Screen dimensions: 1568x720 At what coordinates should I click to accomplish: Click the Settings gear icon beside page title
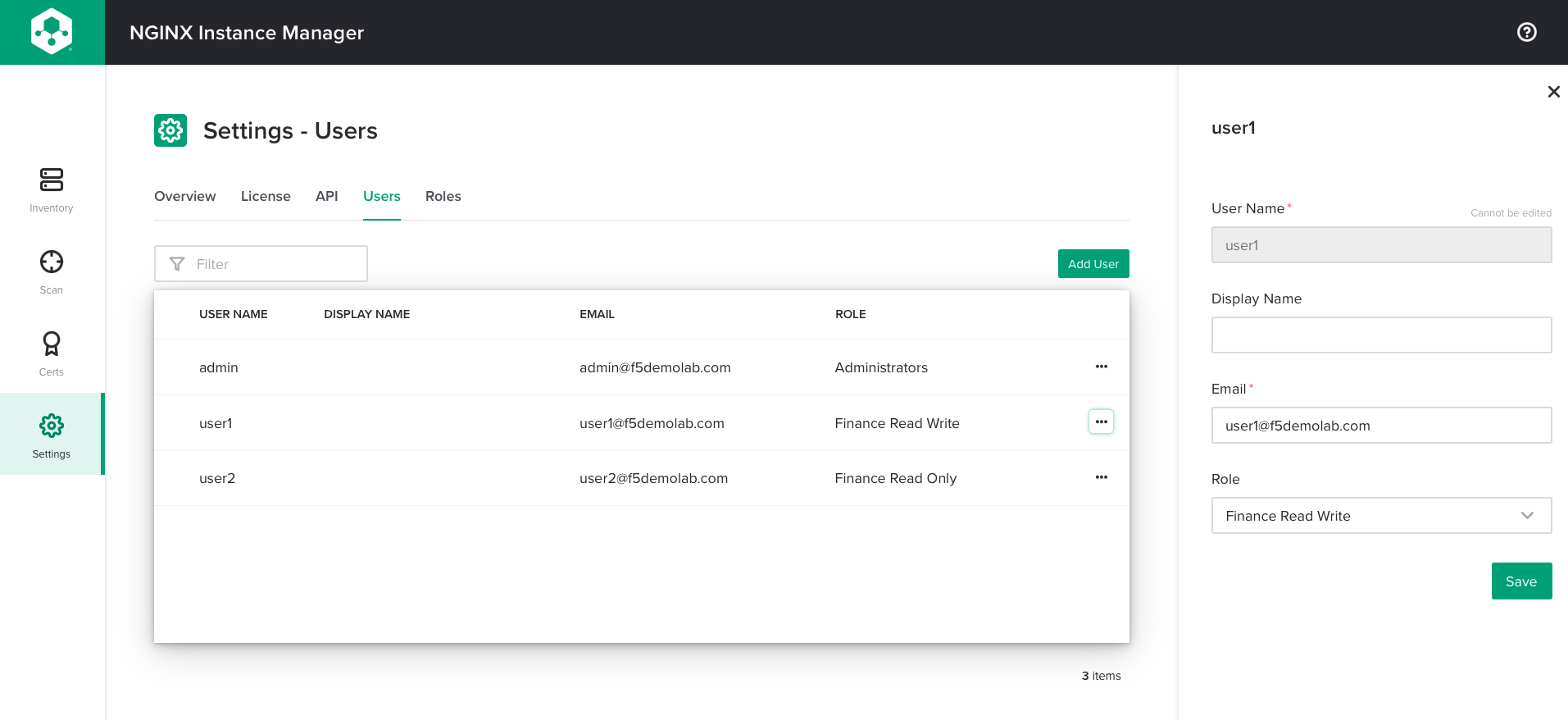tap(170, 130)
